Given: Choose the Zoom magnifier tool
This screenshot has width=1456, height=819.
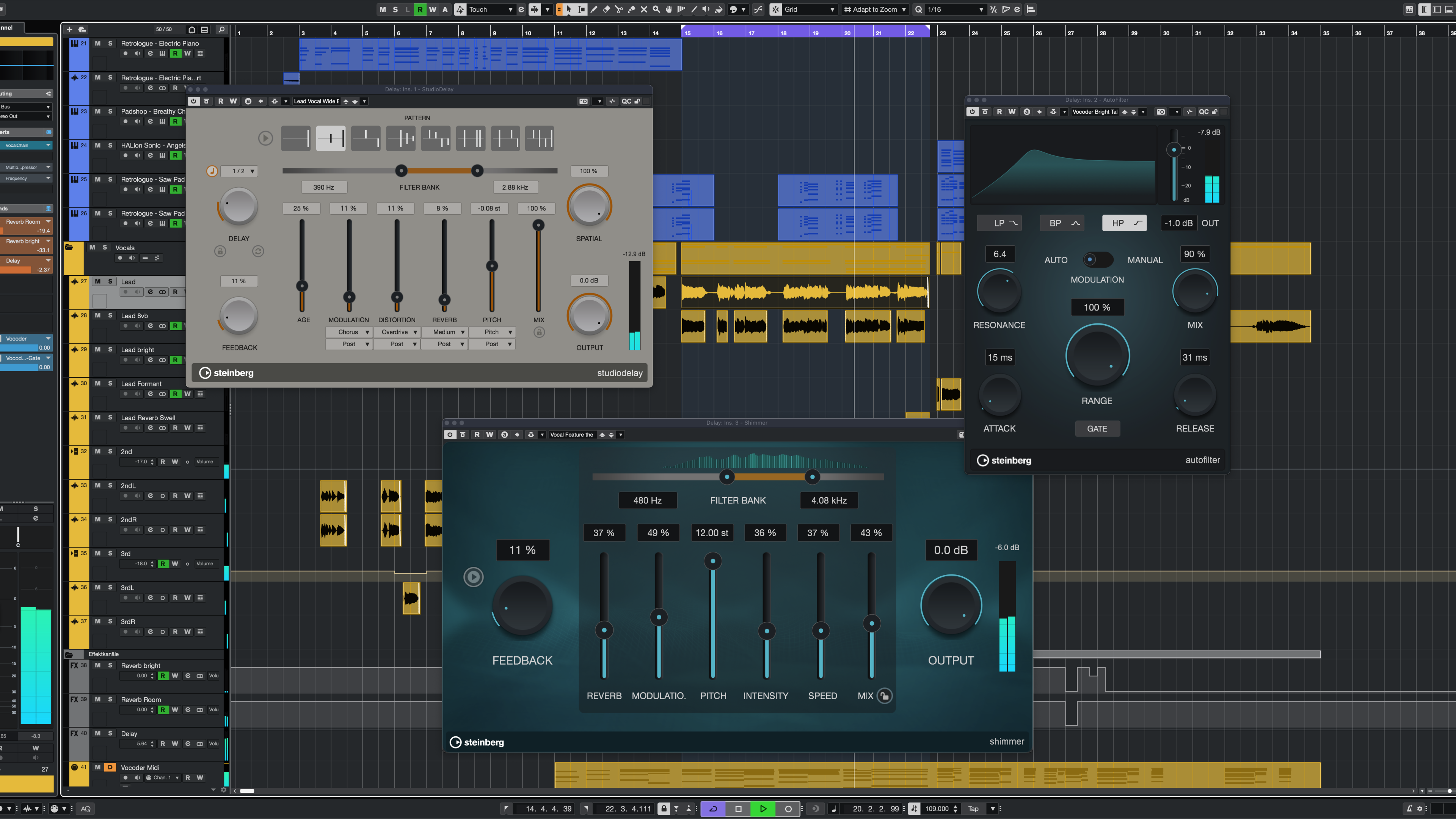Looking at the screenshot, I should 656,9.
